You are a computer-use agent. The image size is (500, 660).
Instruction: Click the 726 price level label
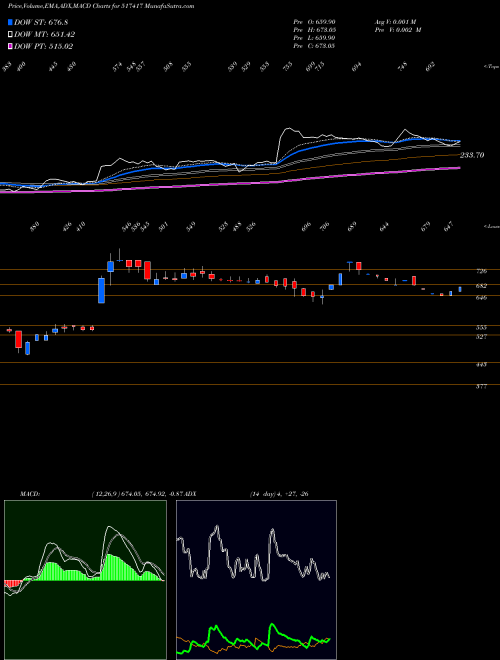click(481, 271)
